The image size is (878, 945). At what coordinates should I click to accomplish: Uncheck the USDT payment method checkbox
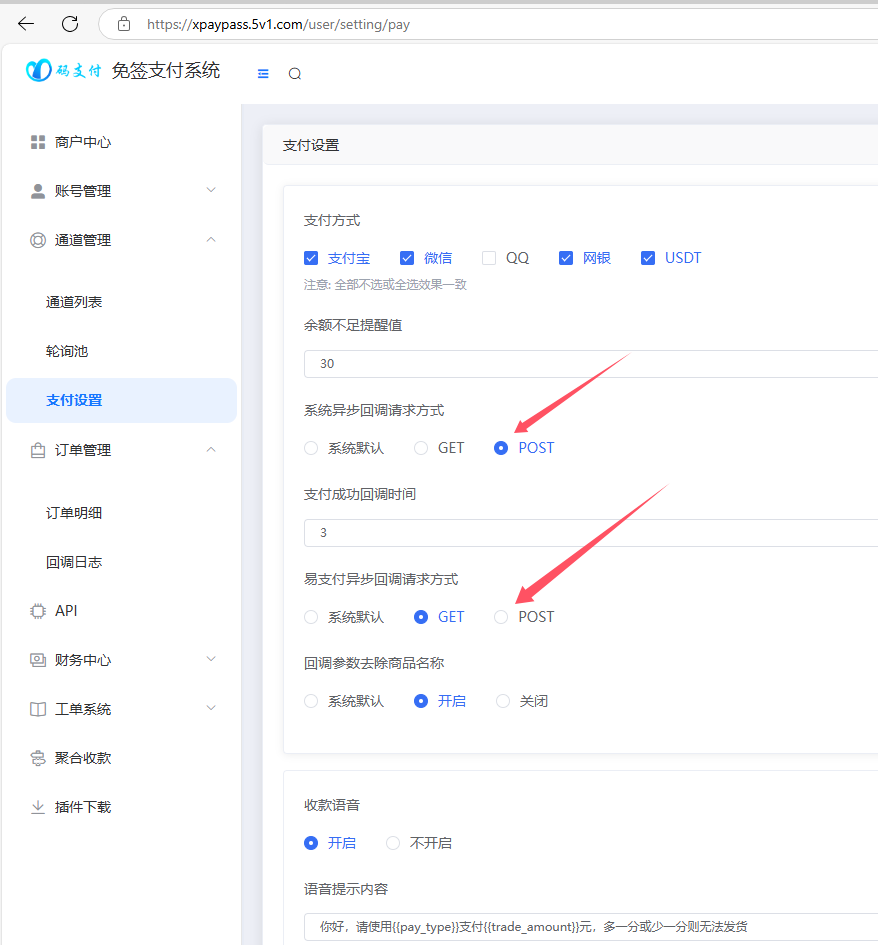point(648,258)
